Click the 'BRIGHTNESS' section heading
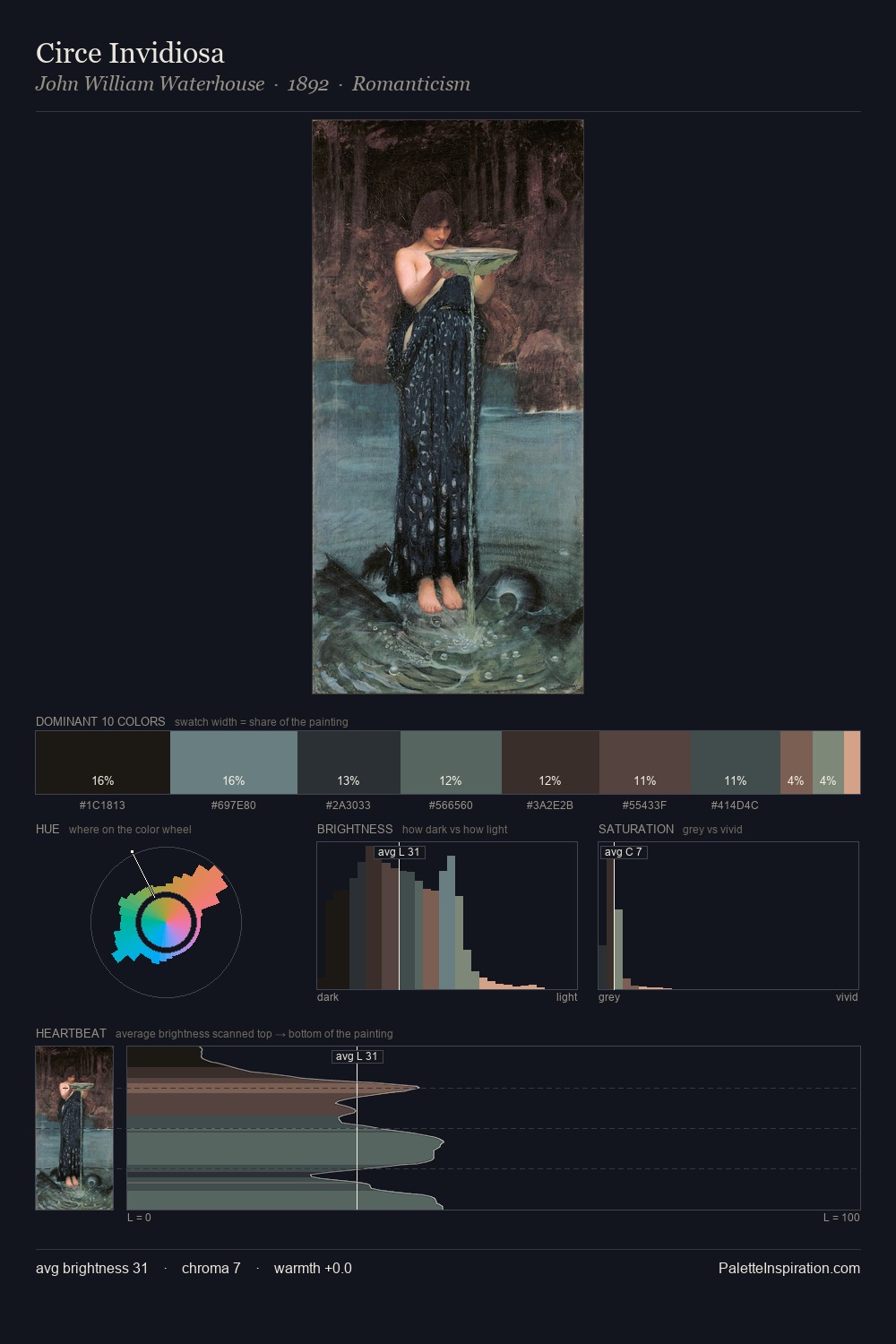The height and width of the screenshot is (1344, 896). (x=355, y=829)
